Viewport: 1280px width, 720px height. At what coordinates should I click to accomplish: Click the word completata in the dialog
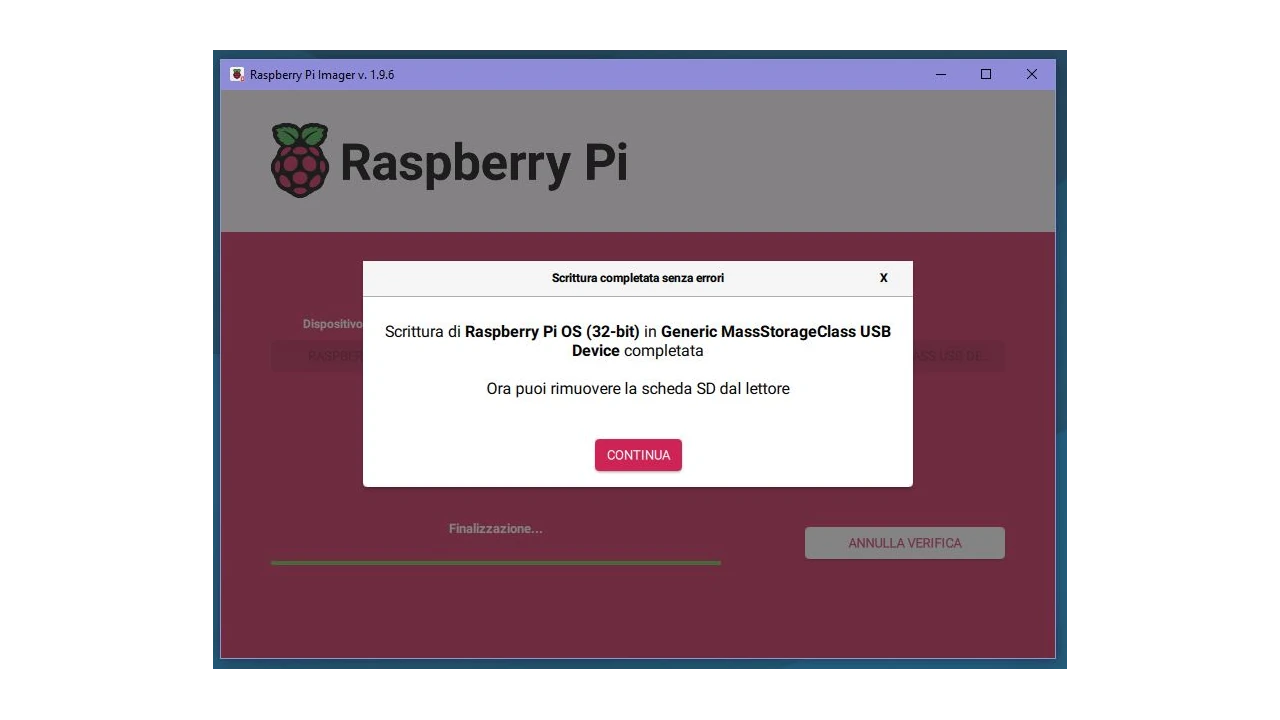click(x=663, y=351)
